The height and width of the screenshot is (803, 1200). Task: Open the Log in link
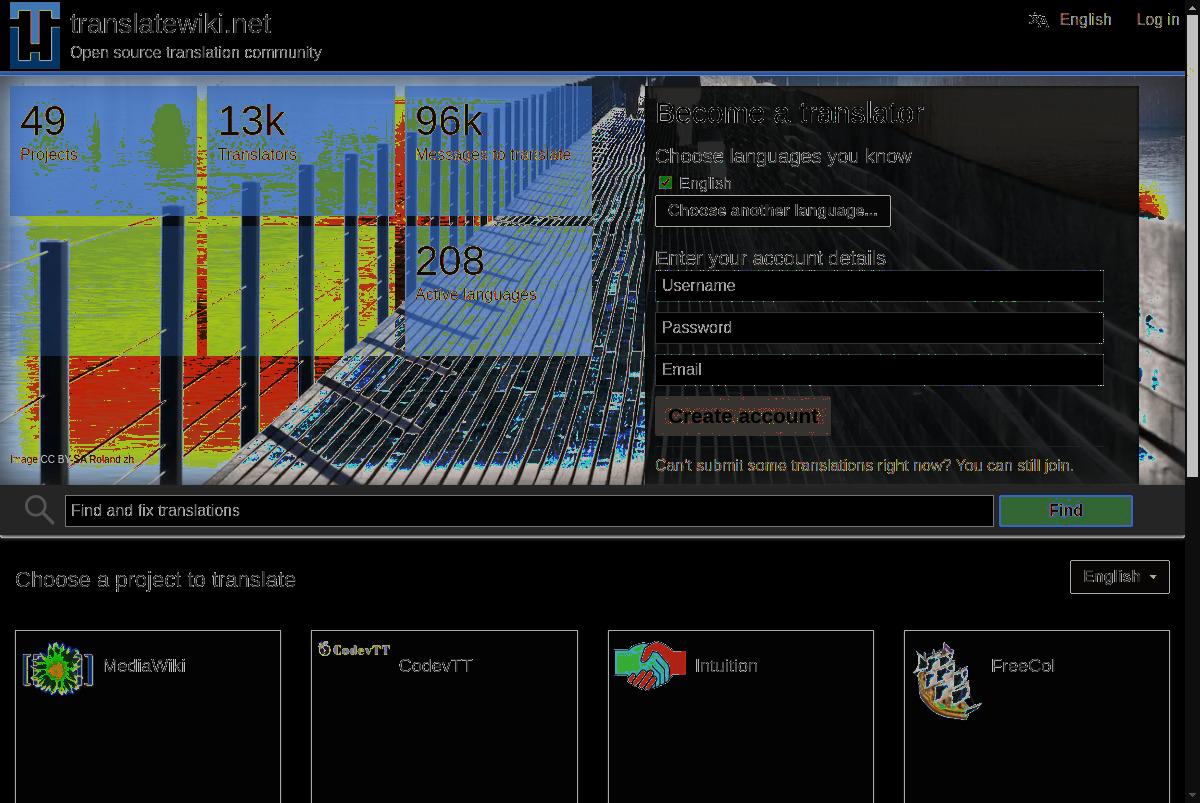coord(1157,19)
